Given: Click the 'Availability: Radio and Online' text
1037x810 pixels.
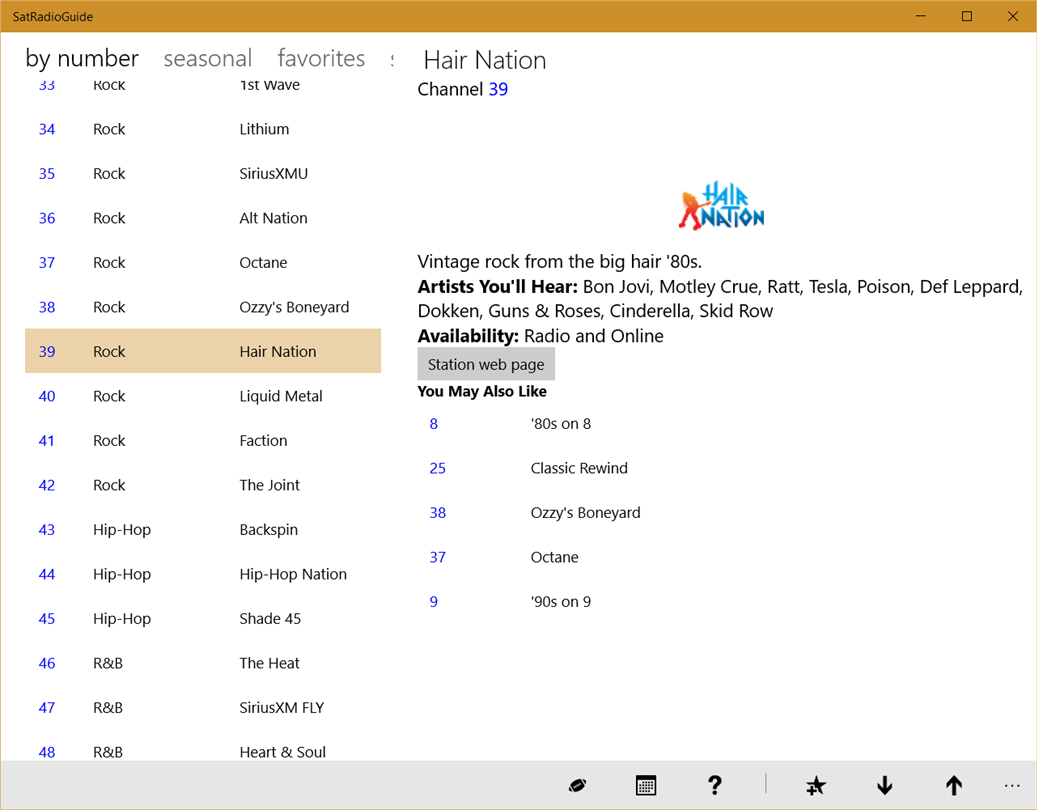Looking at the screenshot, I should tap(540, 336).
